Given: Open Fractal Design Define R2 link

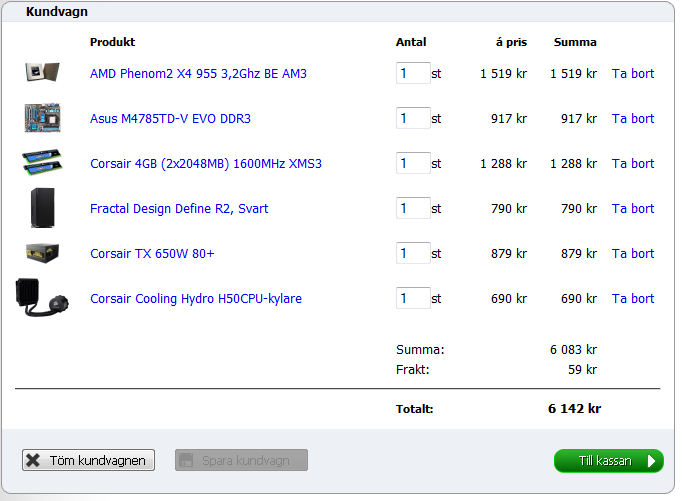Looking at the screenshot, I should tap(179, 208).
